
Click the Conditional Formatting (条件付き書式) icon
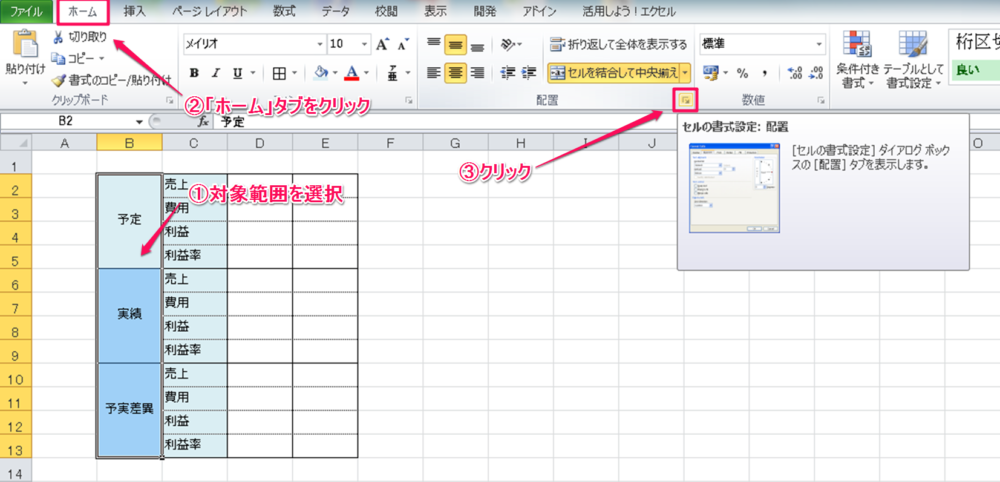(856, 46)
